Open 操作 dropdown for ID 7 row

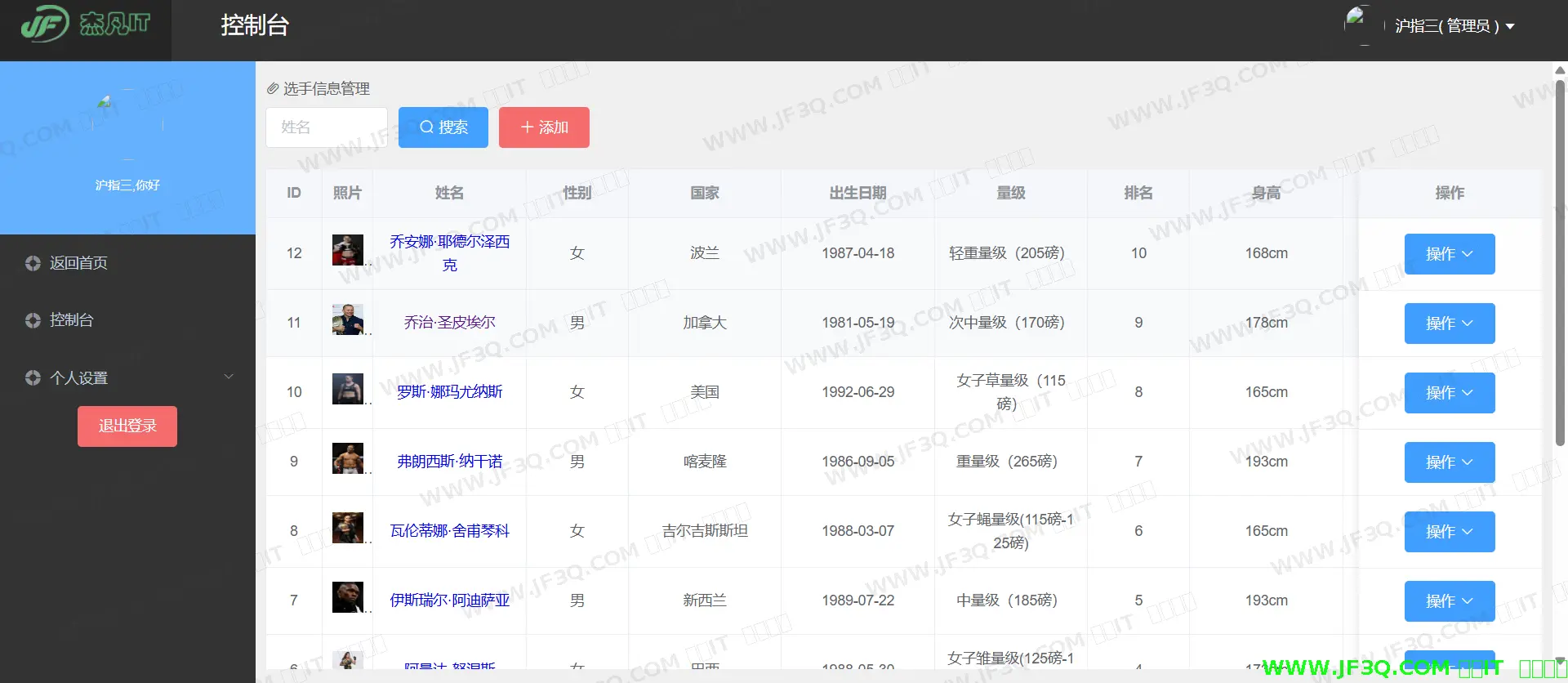click(x=1449, y=601)
